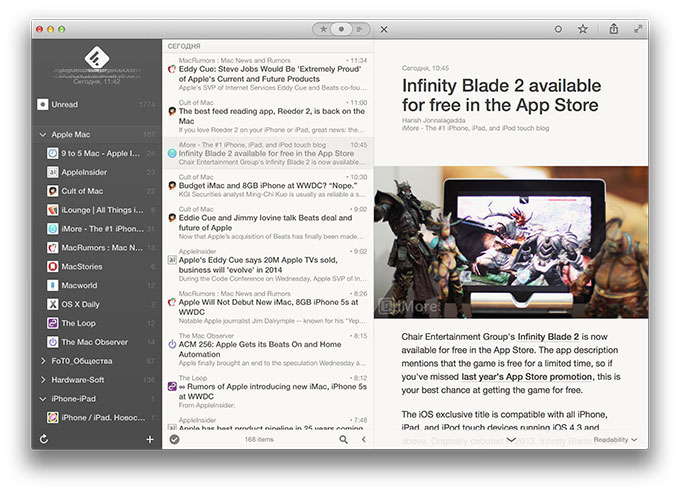Follow last year's App Store promotion link
The height and width of the screenshot is (493, 680).
point(526,377)
